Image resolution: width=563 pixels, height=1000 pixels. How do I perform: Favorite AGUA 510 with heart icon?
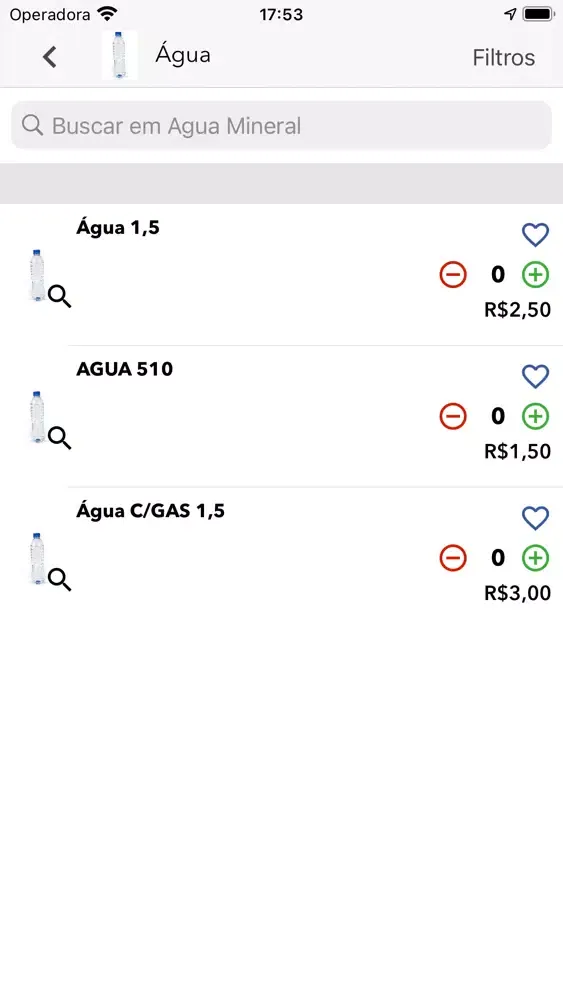(535, 376)
